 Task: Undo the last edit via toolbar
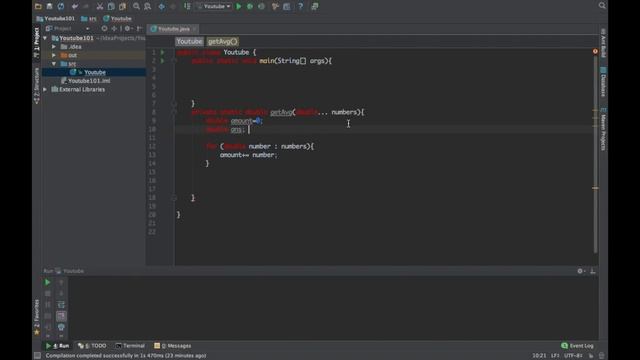[75, 6]
